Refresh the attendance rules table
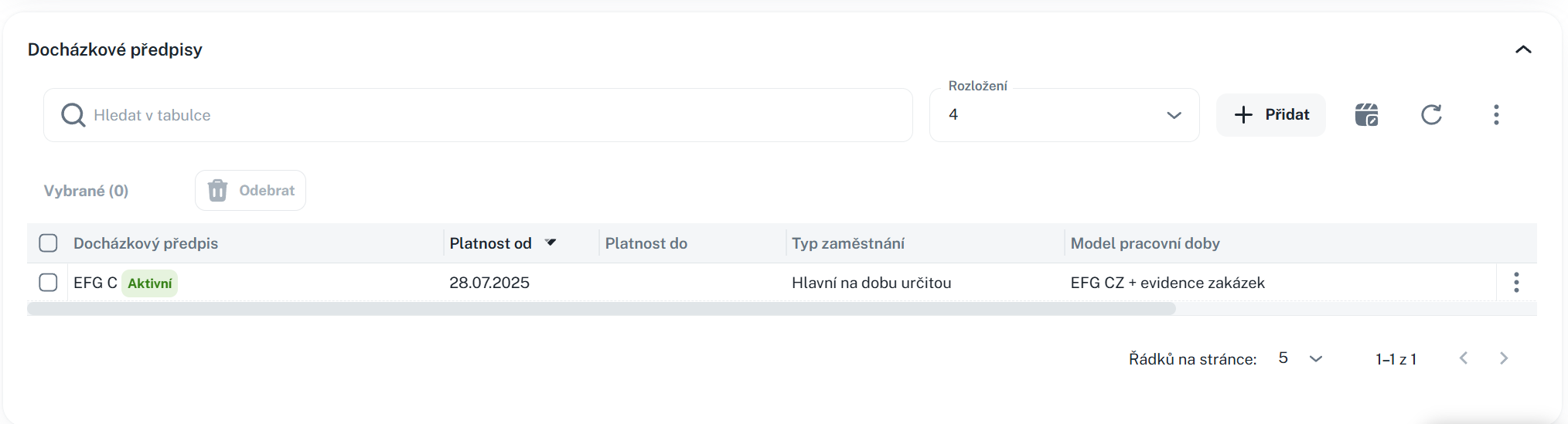 pos(1431,115)
